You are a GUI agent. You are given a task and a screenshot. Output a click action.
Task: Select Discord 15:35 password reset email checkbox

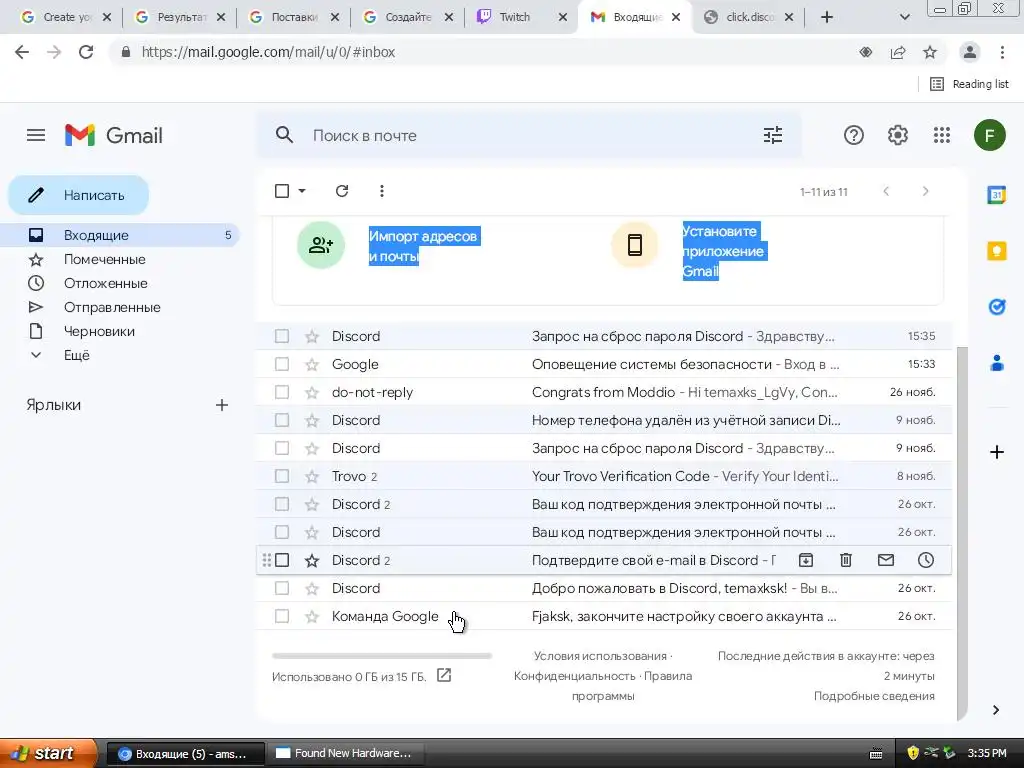coord(282,336)
